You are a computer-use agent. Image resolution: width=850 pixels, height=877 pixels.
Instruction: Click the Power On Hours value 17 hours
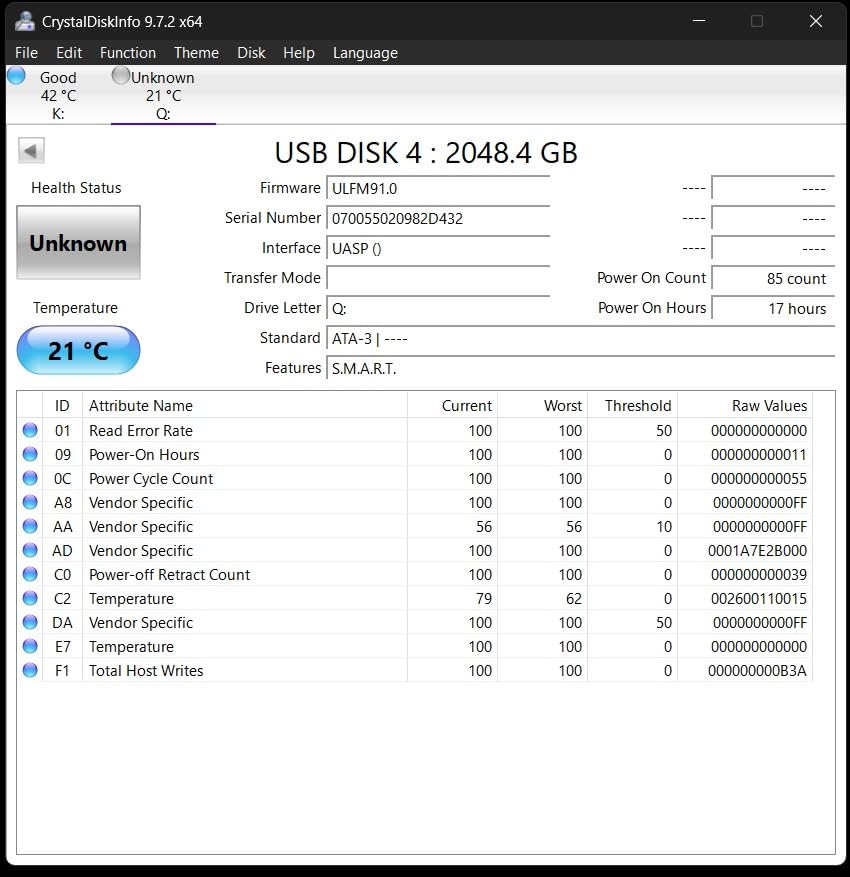click(773, 308)
